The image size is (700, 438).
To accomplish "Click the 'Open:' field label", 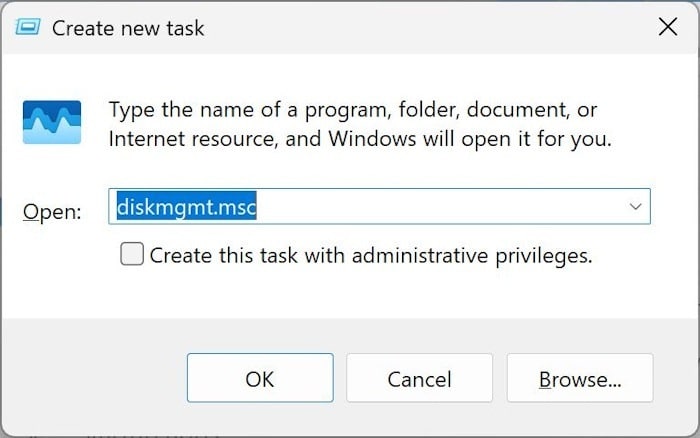I will pos(51,211).
